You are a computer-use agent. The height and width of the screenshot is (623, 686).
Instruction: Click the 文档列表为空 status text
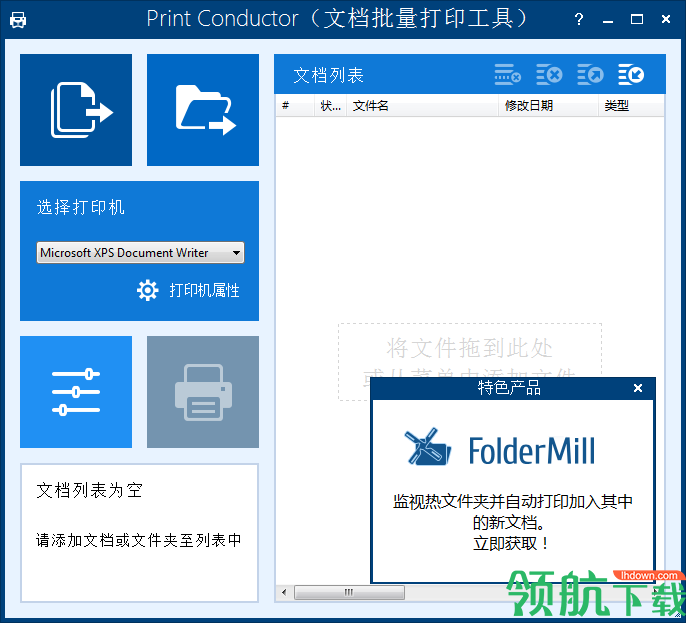pyautogui.click(x=90, y=490)
